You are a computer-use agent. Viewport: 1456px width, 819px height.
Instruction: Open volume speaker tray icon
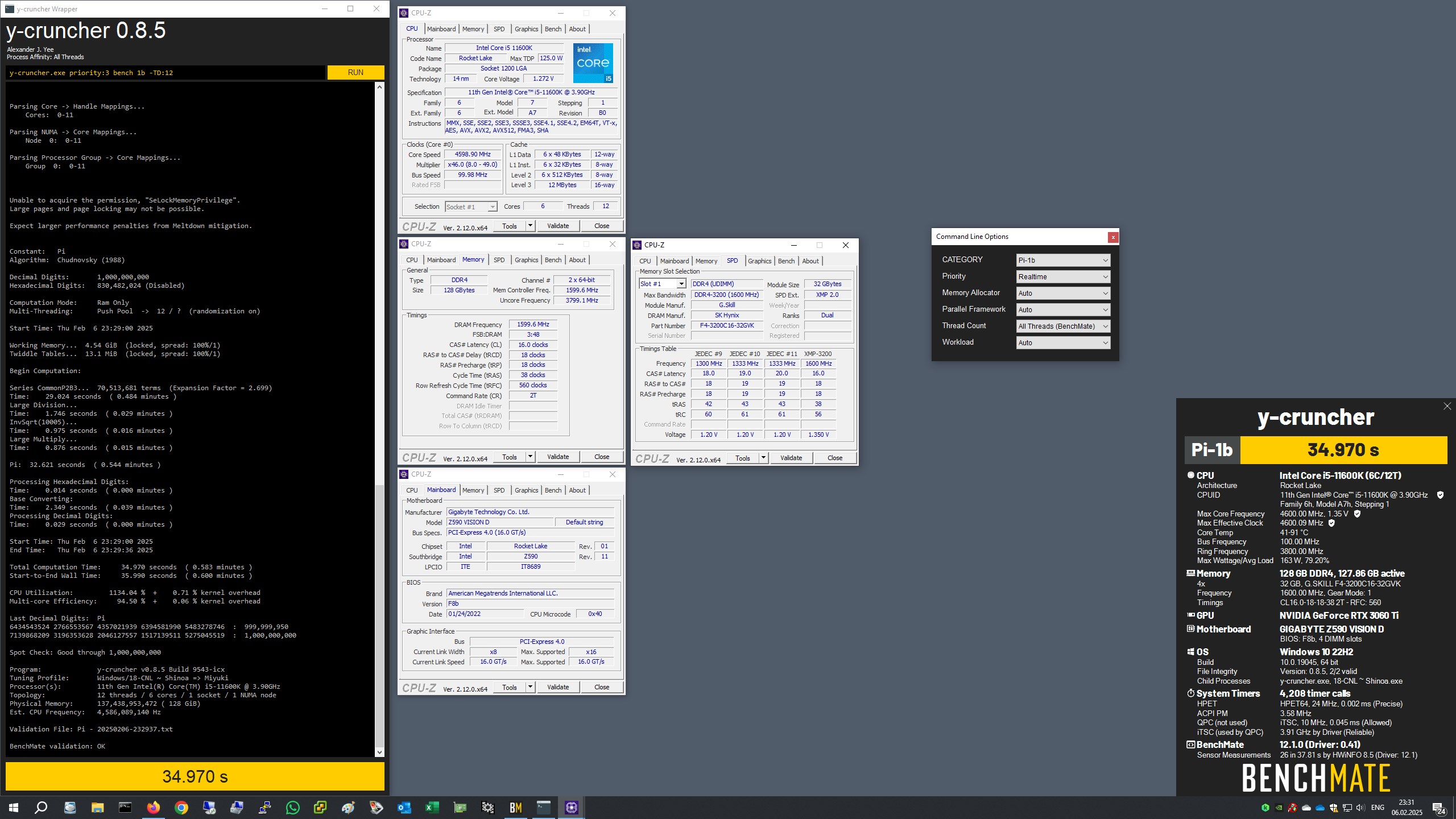[x=1360, y=808]
